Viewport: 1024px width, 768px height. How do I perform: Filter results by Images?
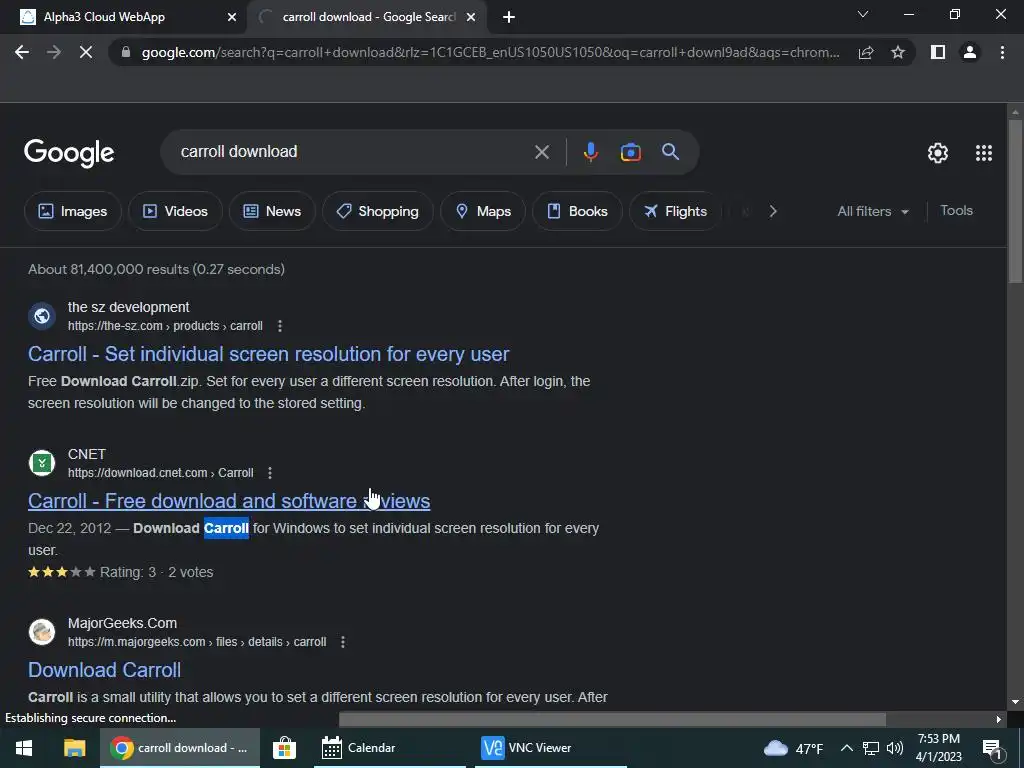click(x=72, y=211)
